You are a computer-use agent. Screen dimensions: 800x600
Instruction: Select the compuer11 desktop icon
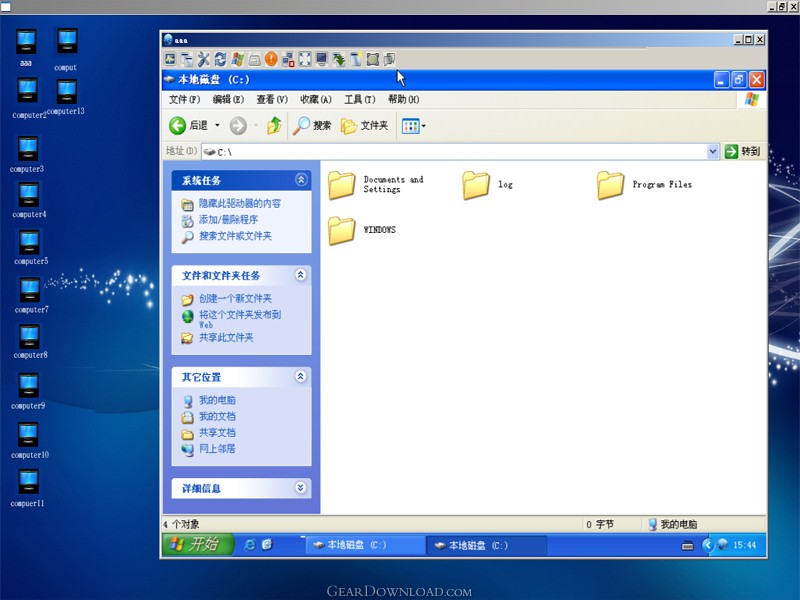28,489
